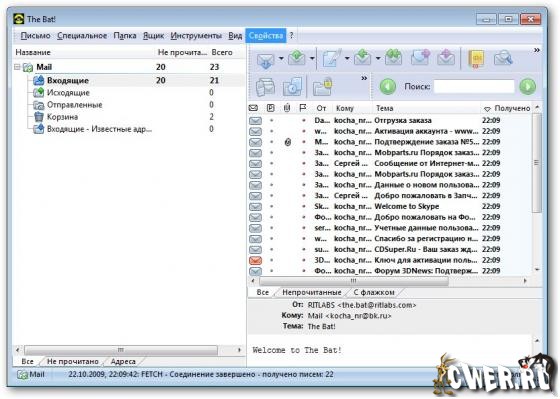
Task: Click the envelope with magnifier search icon
Action: (x=503, y=58)
